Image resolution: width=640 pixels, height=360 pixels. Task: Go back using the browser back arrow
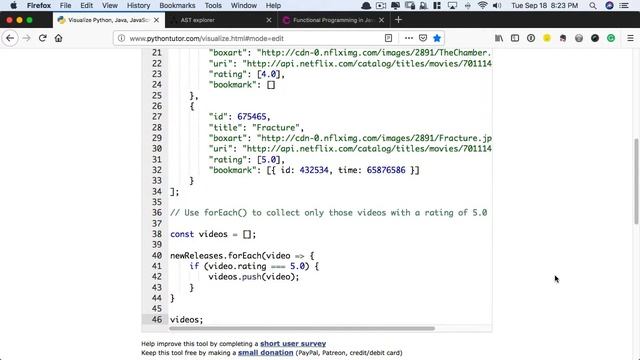tap(10, 38)
